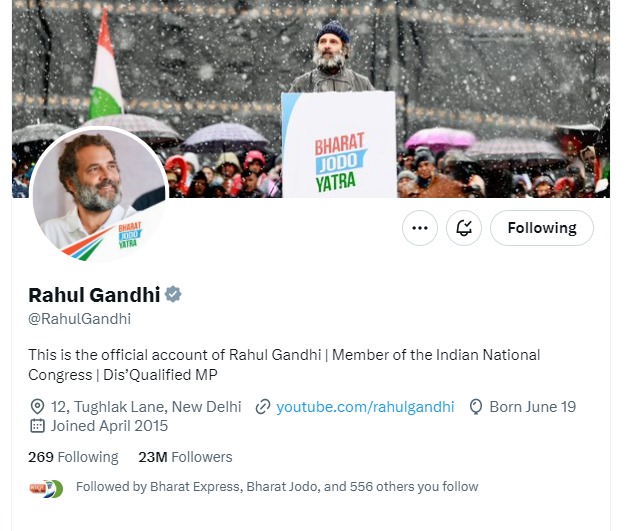Click the location pin icon
This screenshot has height=531, width=638.
click(37, 406)
